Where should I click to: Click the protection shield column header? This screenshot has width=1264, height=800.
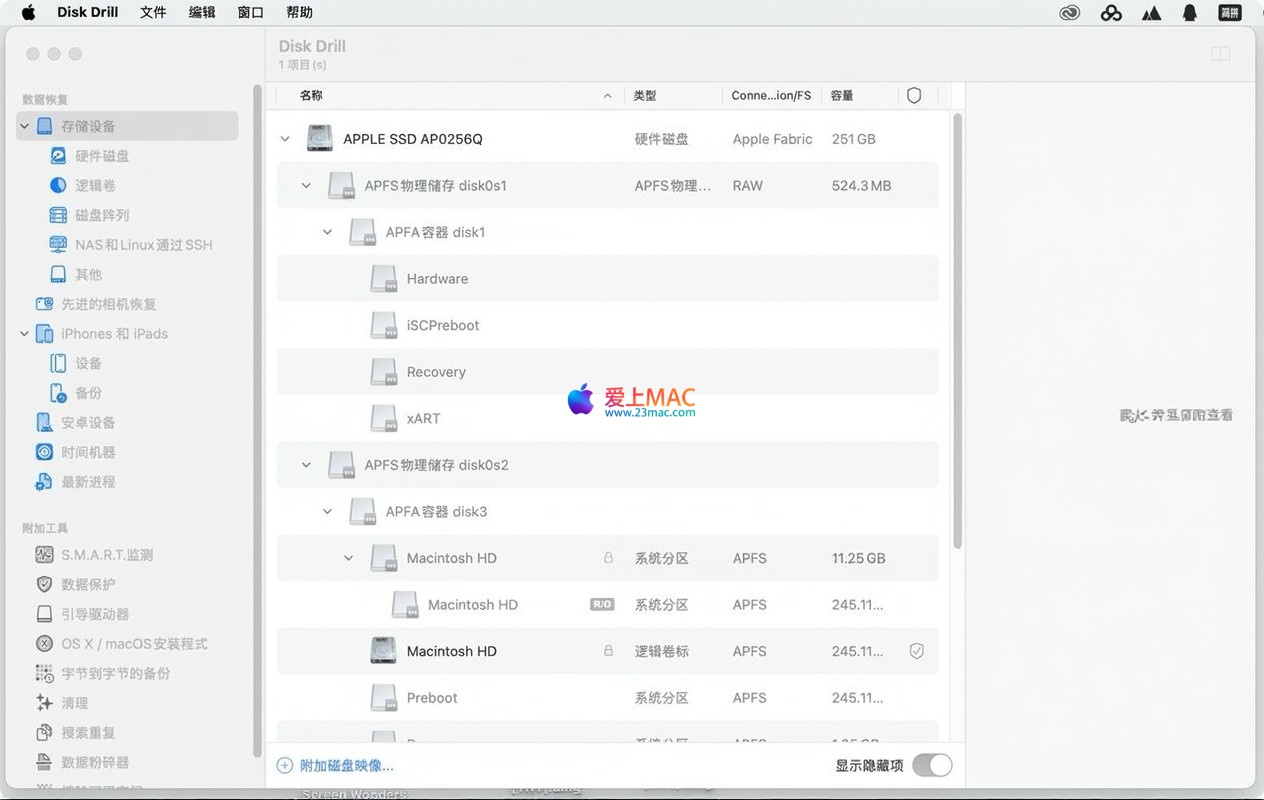coord(913,96)
